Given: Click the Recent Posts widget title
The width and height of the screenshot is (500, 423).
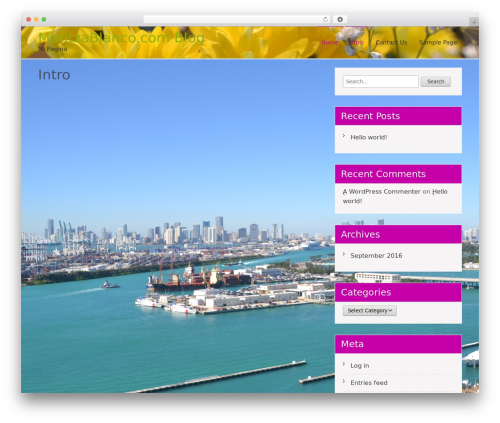Looking at the screenshot, I should [x=370, y=116].
